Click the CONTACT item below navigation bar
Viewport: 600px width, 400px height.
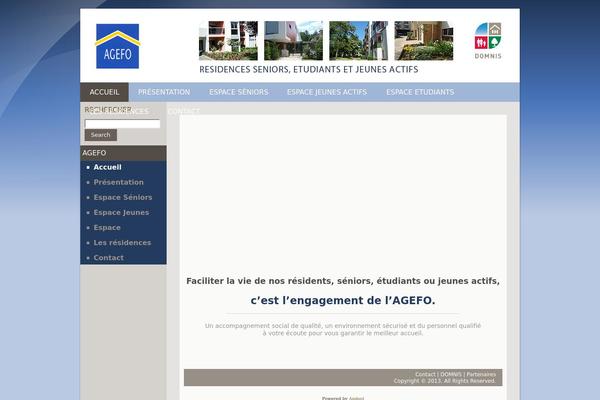tap(184, 111)
